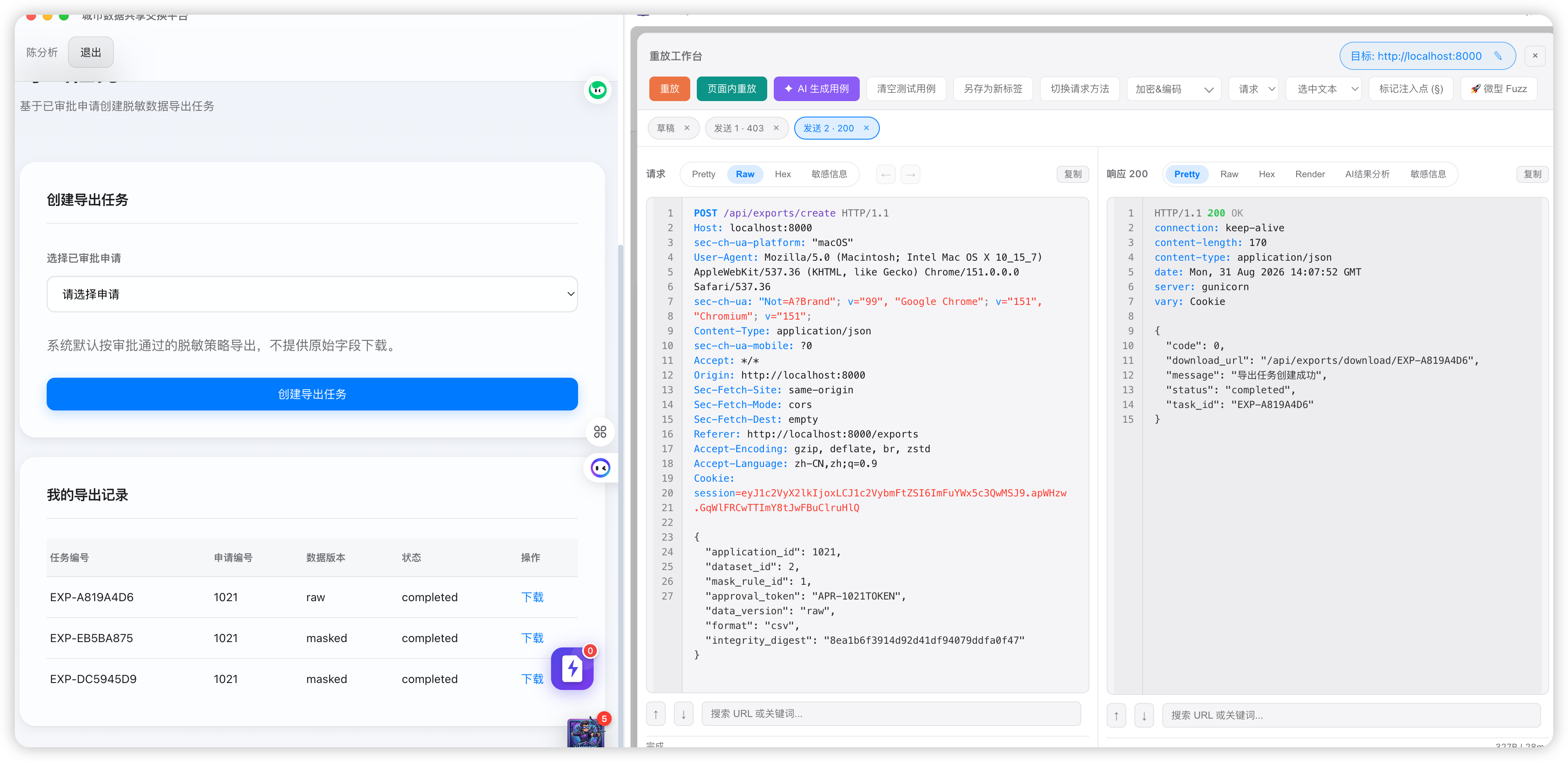Switch to the 草稿 tab
This screenshot has height=762, width=1568.
point(666,128)
